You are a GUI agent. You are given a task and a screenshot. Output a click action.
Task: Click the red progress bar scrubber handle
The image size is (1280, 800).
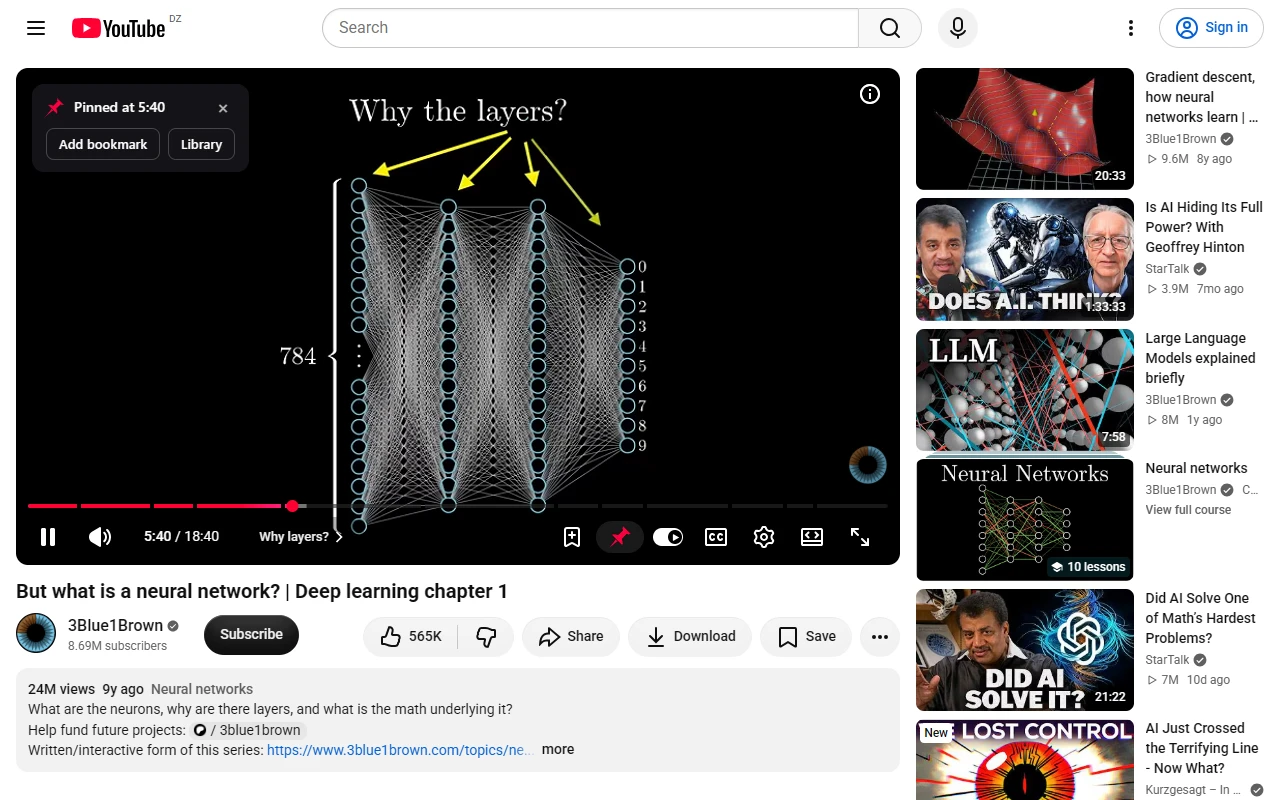point(292,506)
